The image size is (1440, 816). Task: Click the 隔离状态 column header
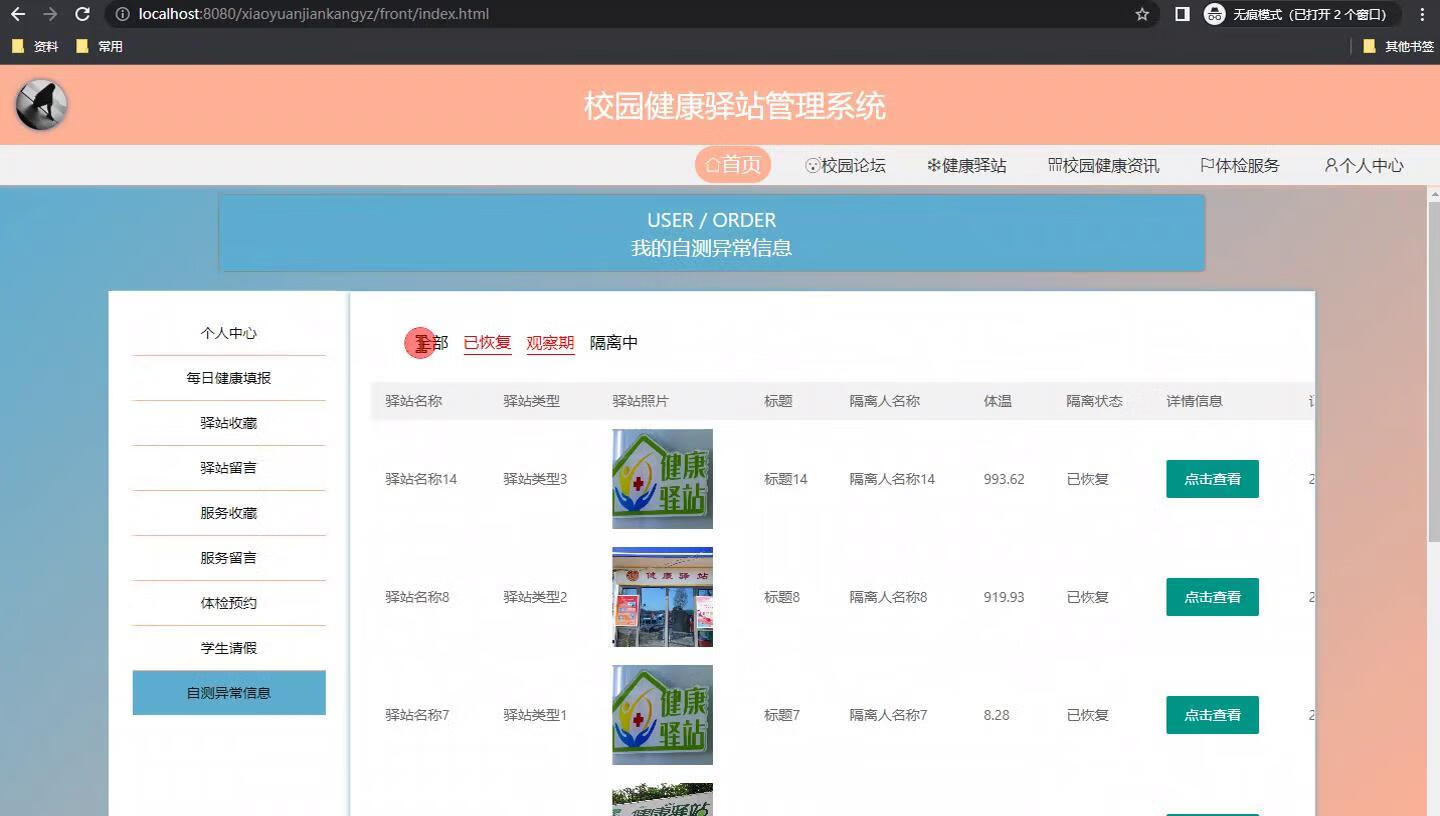click(1094, 401)
